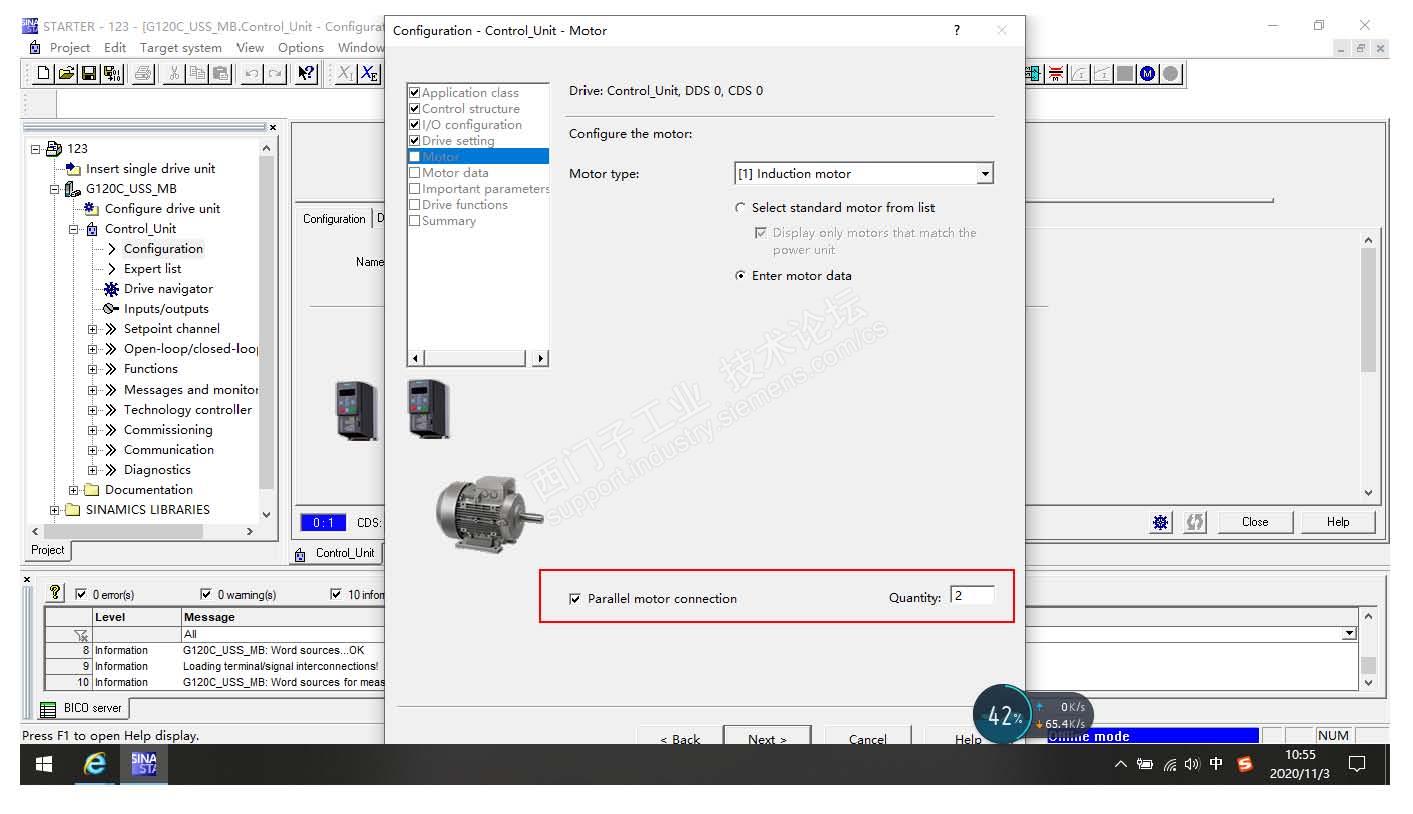This screenshot has height=814, width=1413.
Task: Click the gray circle toolbar icon
Action: 1170,73
